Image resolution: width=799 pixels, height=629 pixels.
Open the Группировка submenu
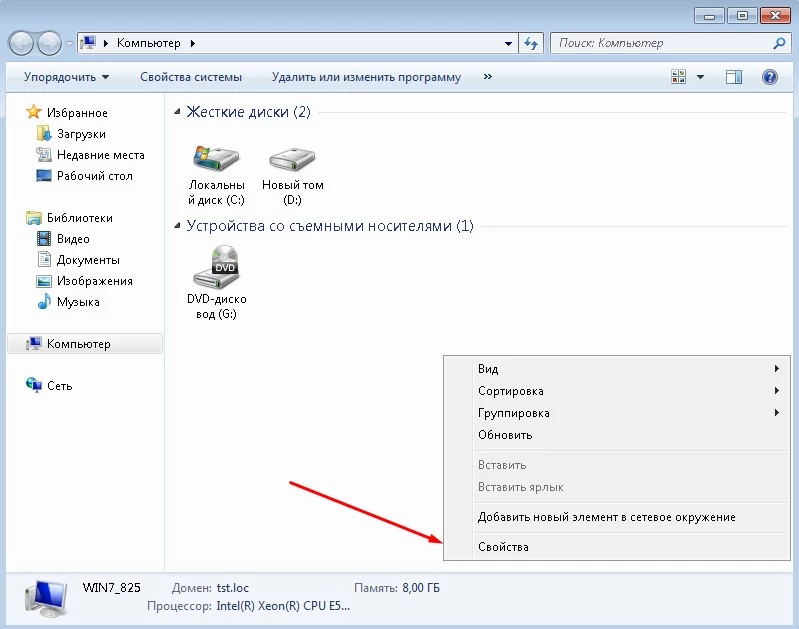(617, 413)
